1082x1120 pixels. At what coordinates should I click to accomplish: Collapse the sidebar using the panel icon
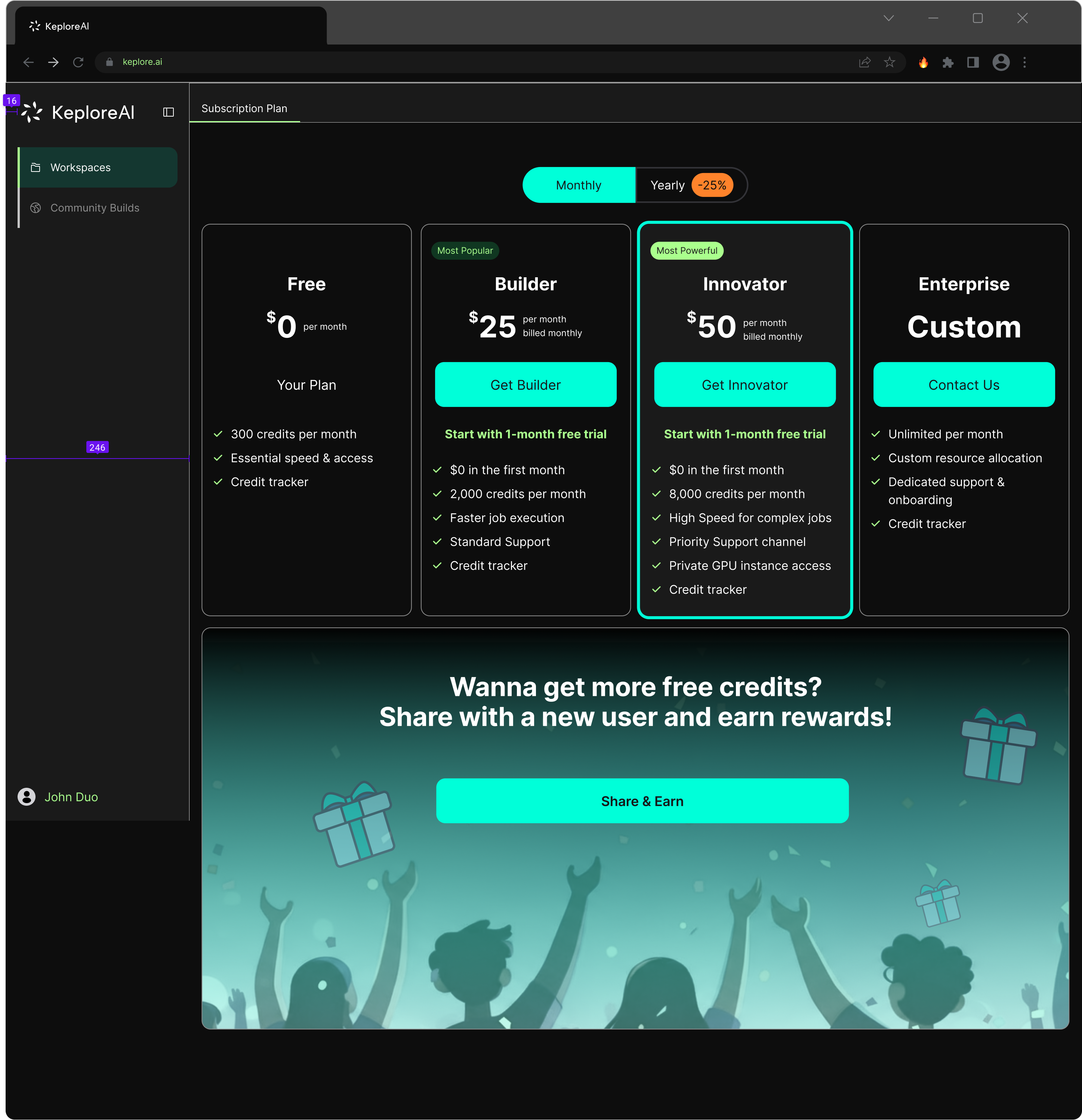(x=169, y=112)
